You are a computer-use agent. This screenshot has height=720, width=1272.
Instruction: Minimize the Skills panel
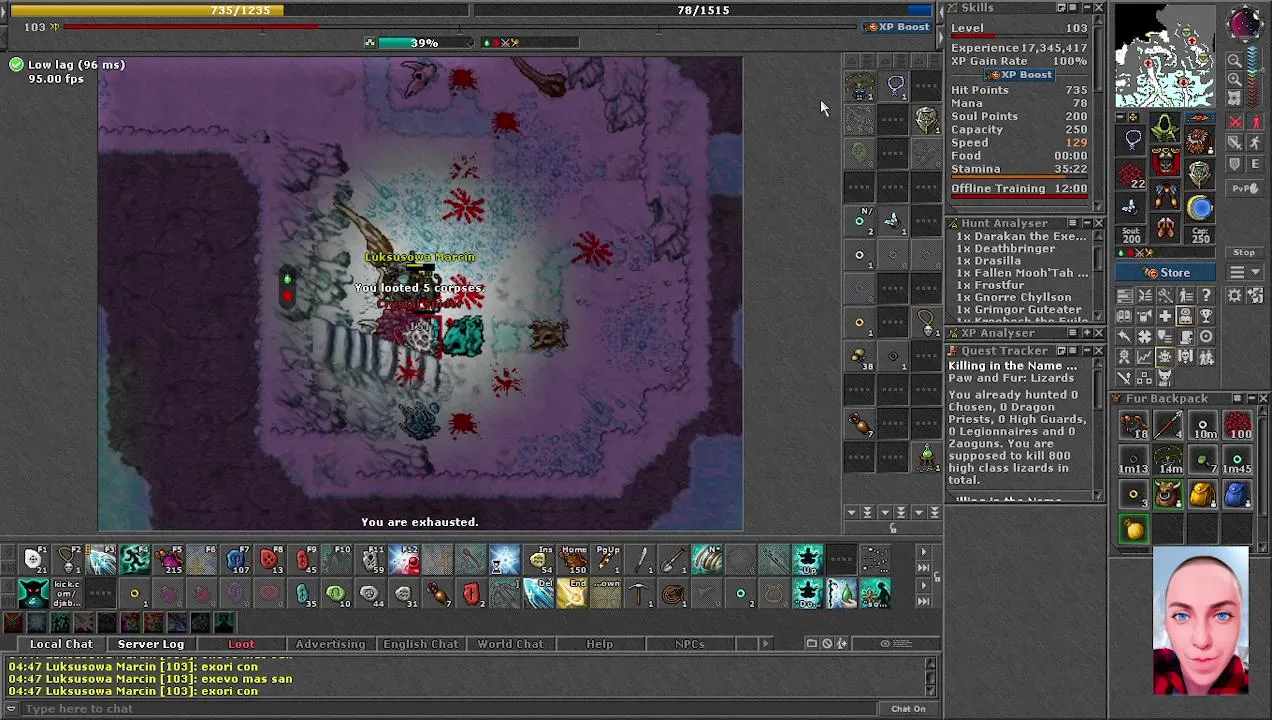coord(1086,8)
